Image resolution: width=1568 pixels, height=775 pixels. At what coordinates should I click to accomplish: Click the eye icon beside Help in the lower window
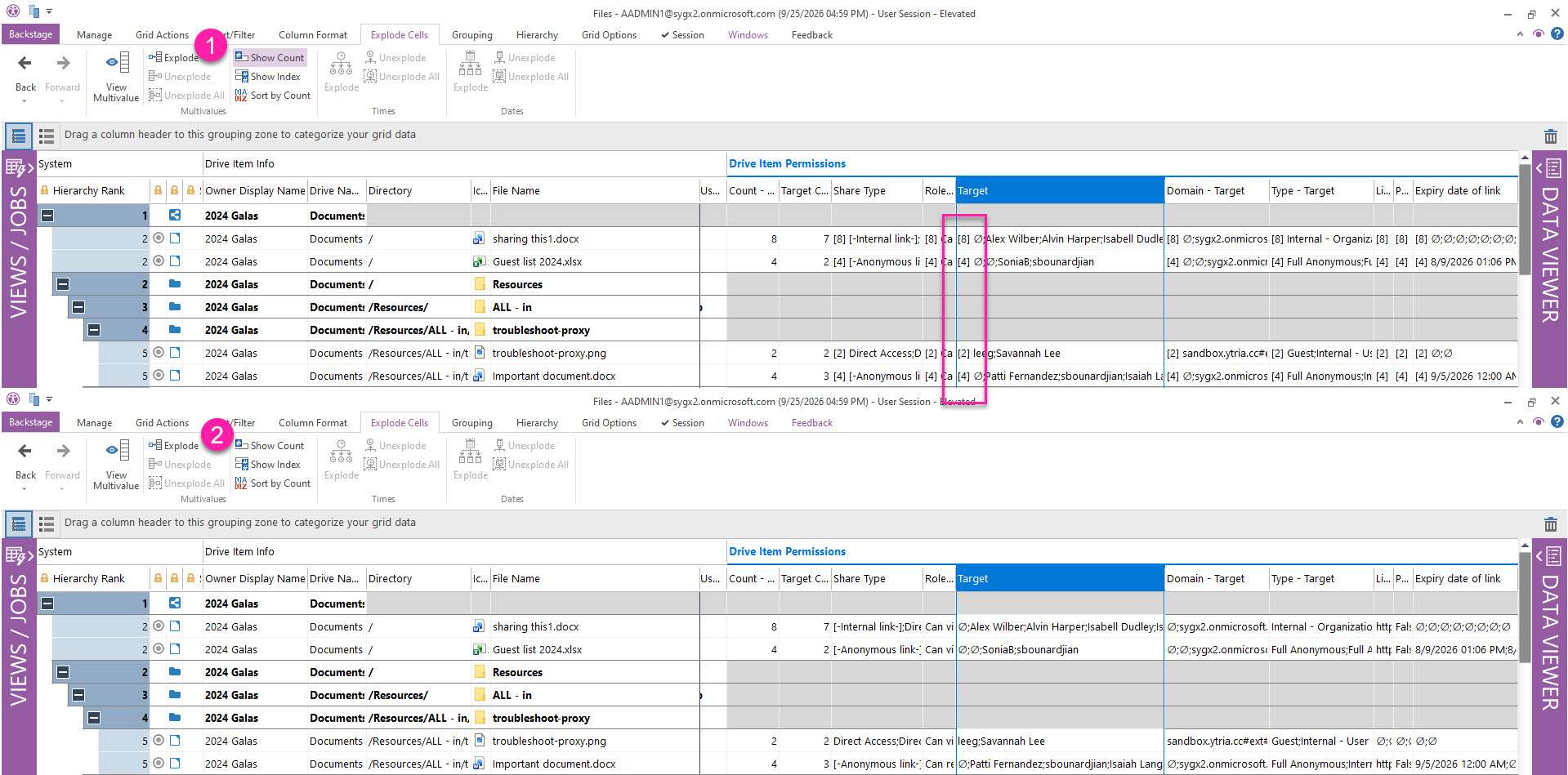click(1539, 422)
